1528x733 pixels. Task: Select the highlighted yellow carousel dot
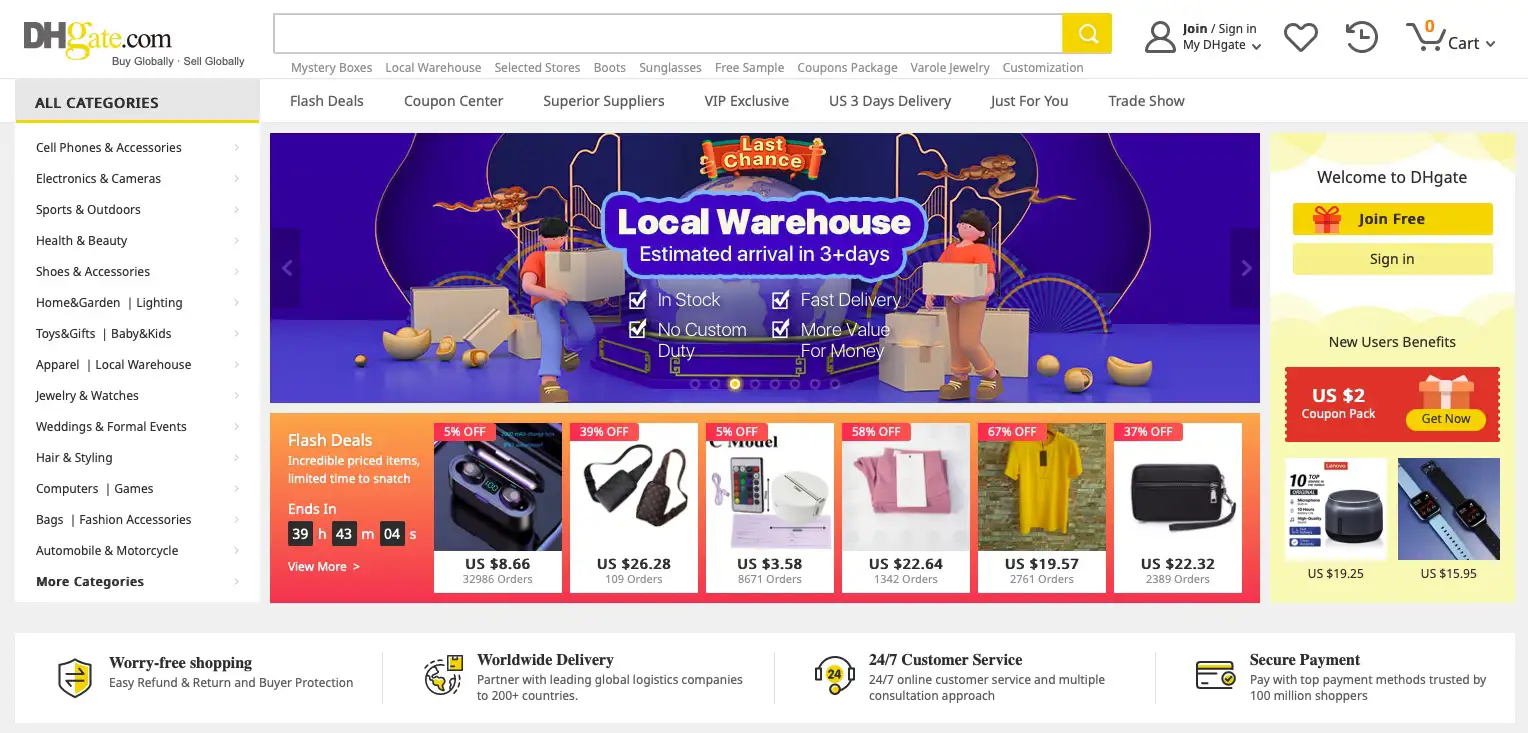(735, 384)
